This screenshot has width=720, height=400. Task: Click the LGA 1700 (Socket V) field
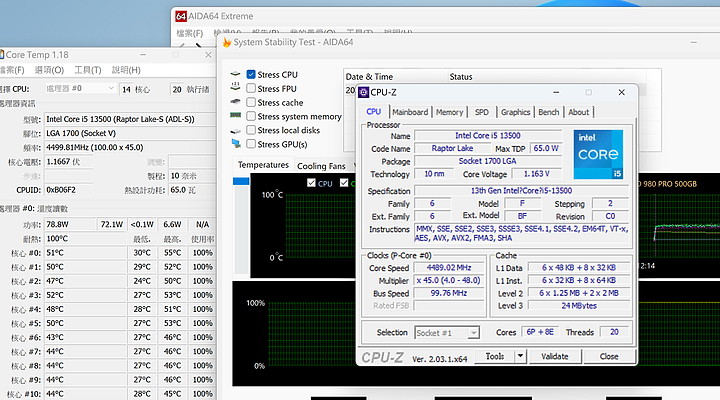click(130, 134)
